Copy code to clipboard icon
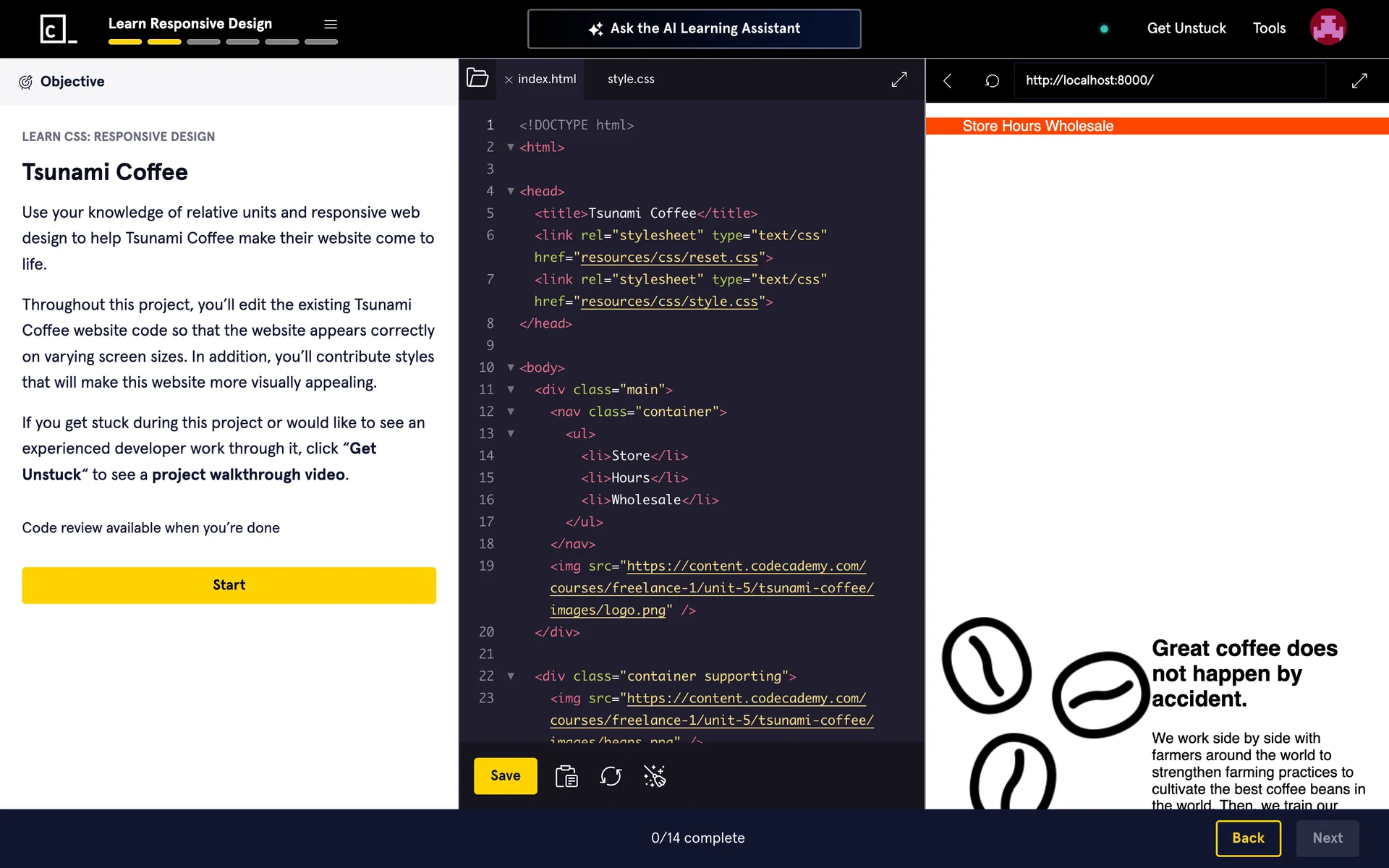1389x868 pixels. coord(566,776)
